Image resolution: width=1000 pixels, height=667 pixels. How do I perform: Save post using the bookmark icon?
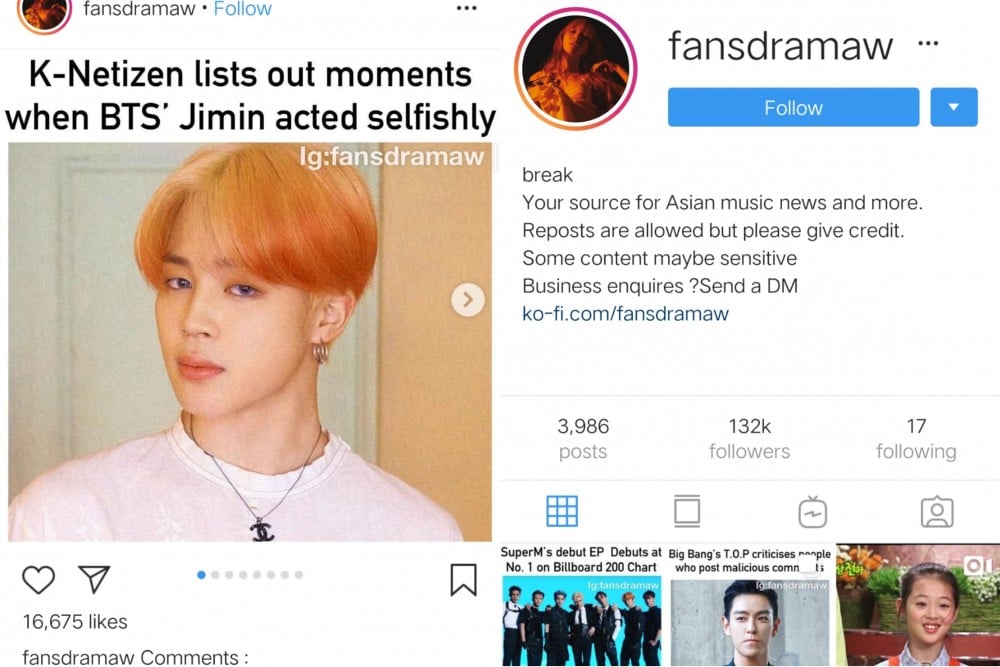pos(464,580)
